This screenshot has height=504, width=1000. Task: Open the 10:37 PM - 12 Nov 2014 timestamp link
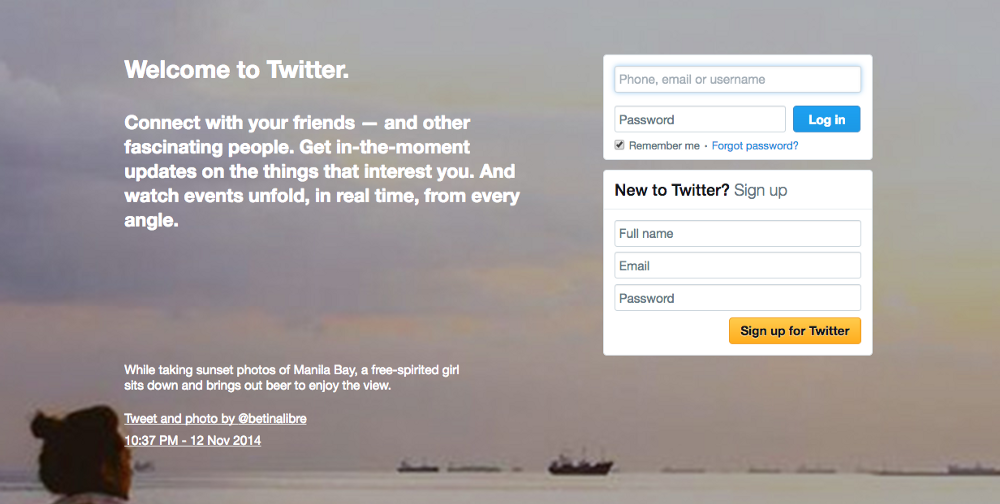tap(193, 440)
